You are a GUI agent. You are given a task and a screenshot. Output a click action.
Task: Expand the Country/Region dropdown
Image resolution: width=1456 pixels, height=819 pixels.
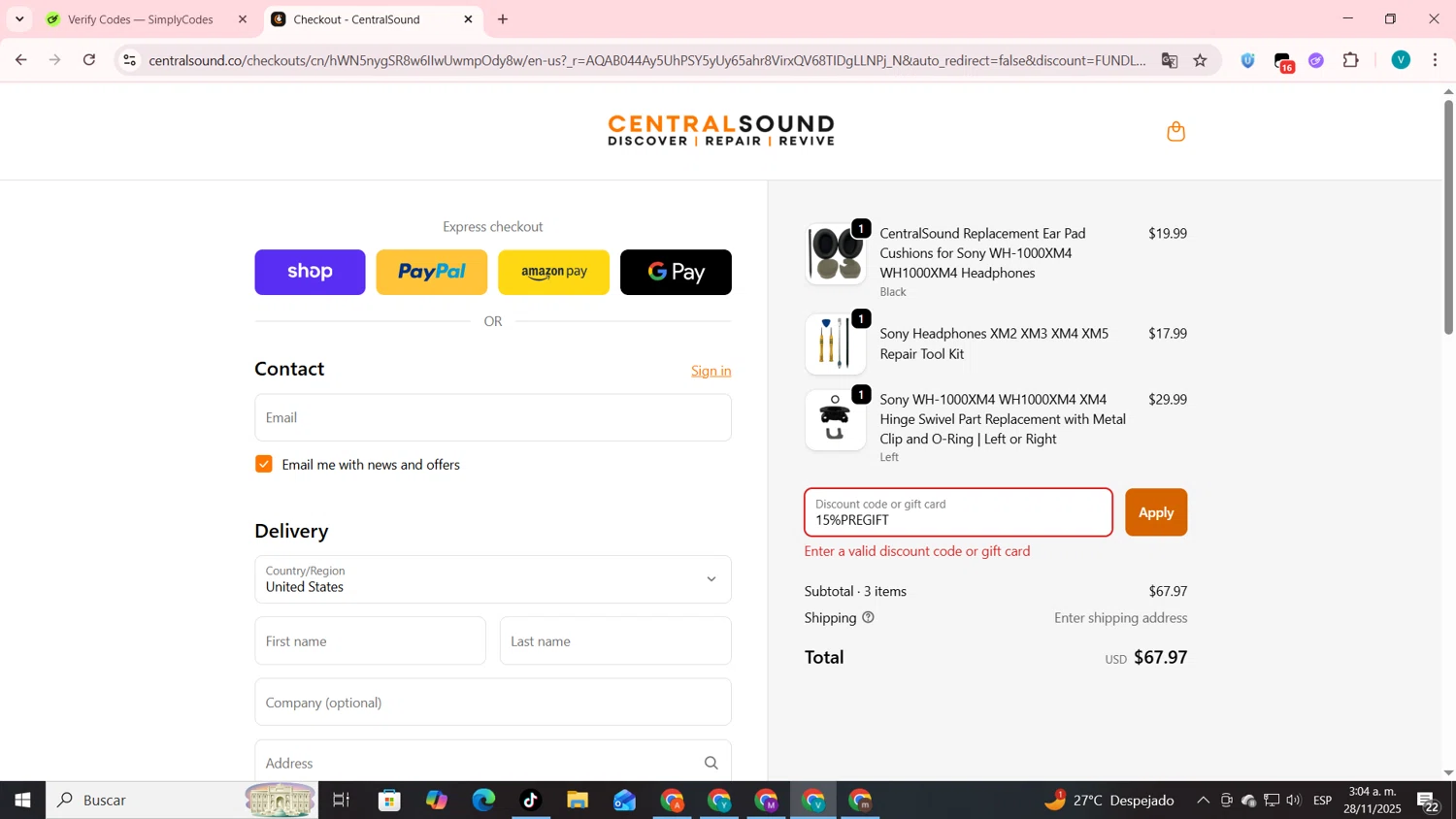pyautogui.click(x=493, y=579)
